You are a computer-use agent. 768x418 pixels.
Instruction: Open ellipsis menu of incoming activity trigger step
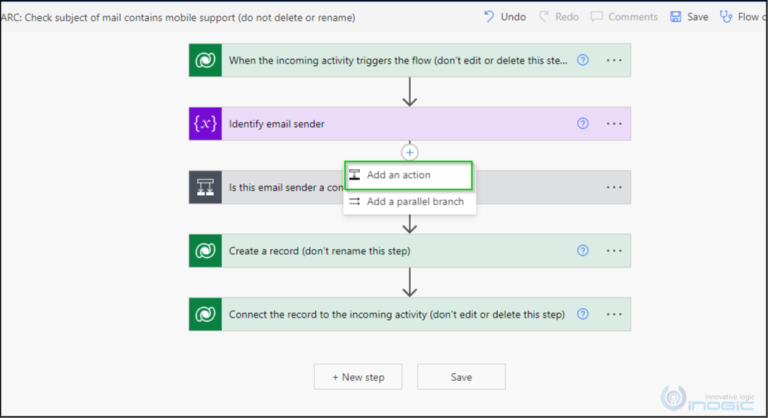pos(614,60)
